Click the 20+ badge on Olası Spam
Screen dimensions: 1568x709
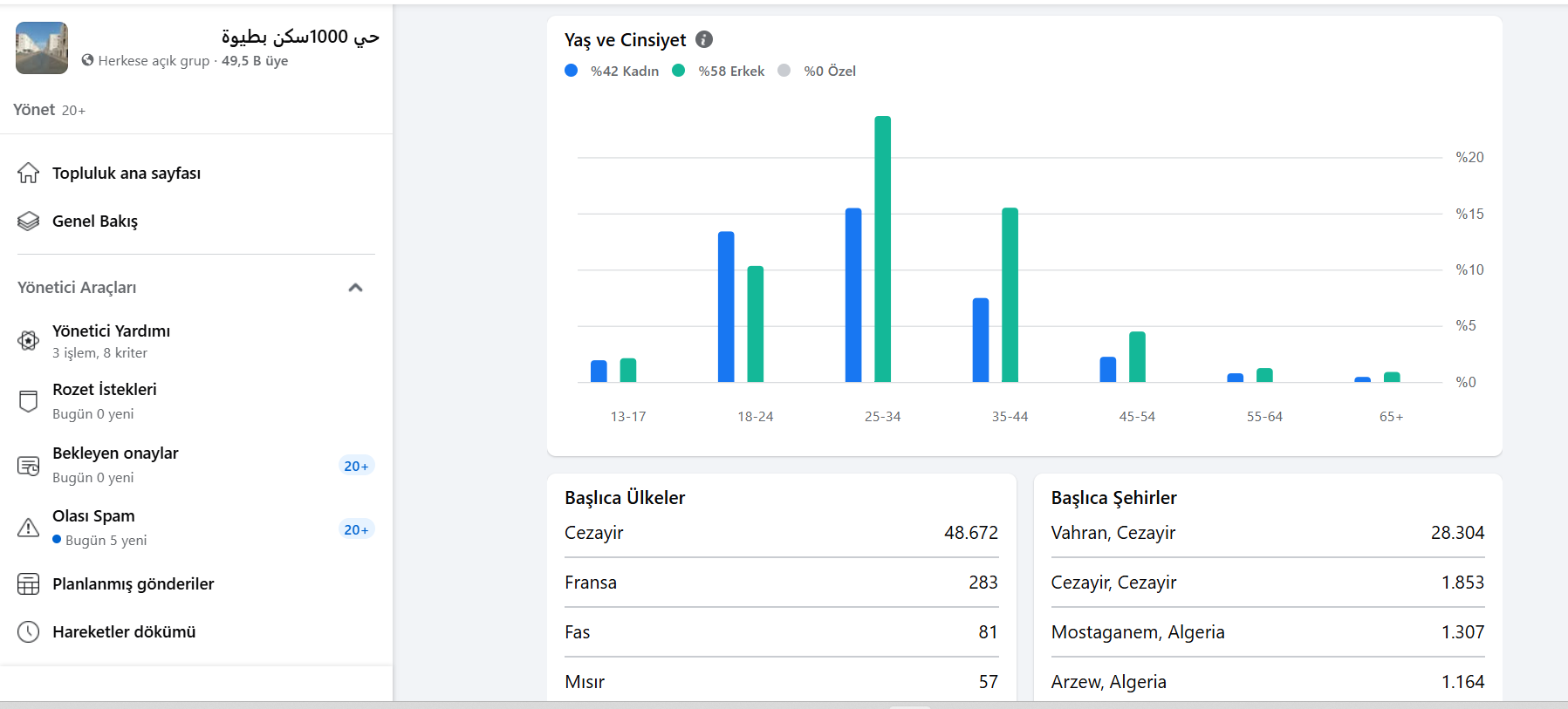356,529
